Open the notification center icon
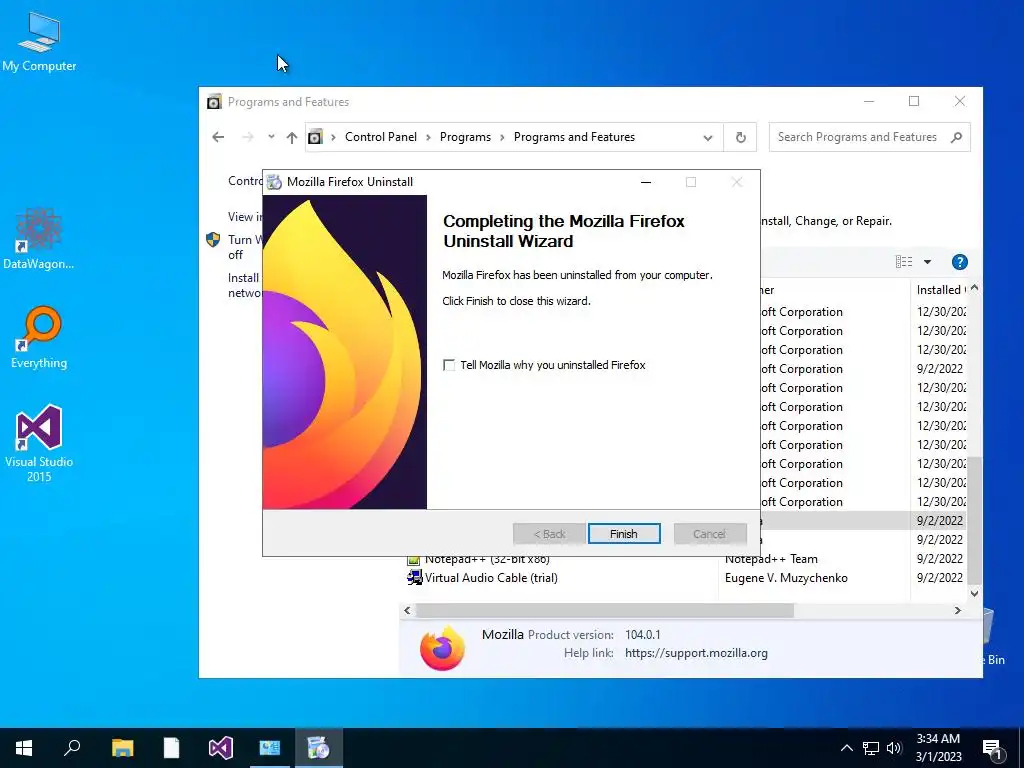Screen dimensions: 1024x768 click(992, 748)
